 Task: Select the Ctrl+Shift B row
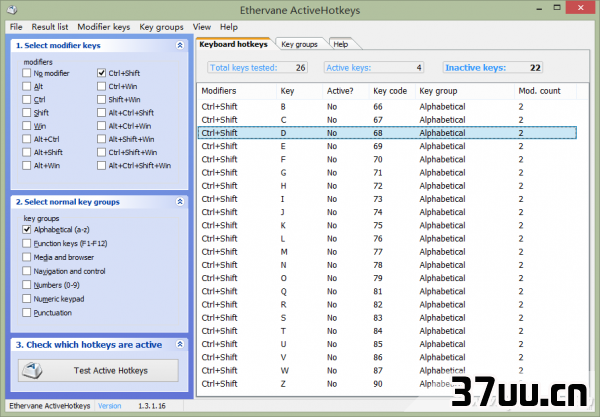387,107
